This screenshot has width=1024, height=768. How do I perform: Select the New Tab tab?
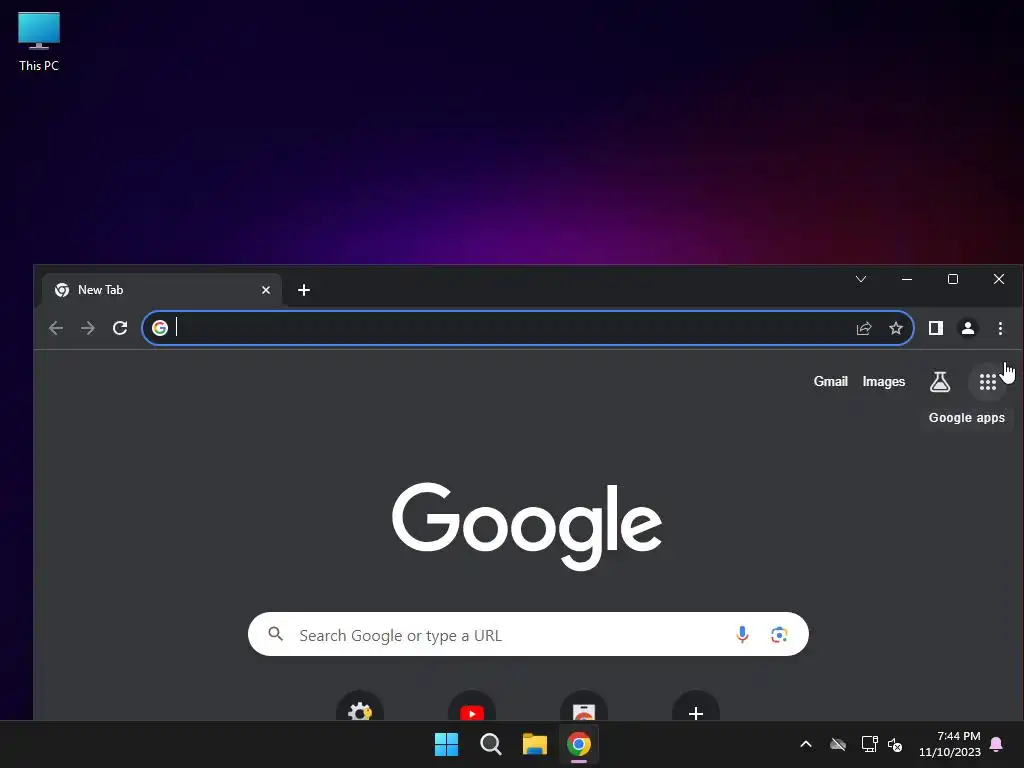(x=162, y=290)
